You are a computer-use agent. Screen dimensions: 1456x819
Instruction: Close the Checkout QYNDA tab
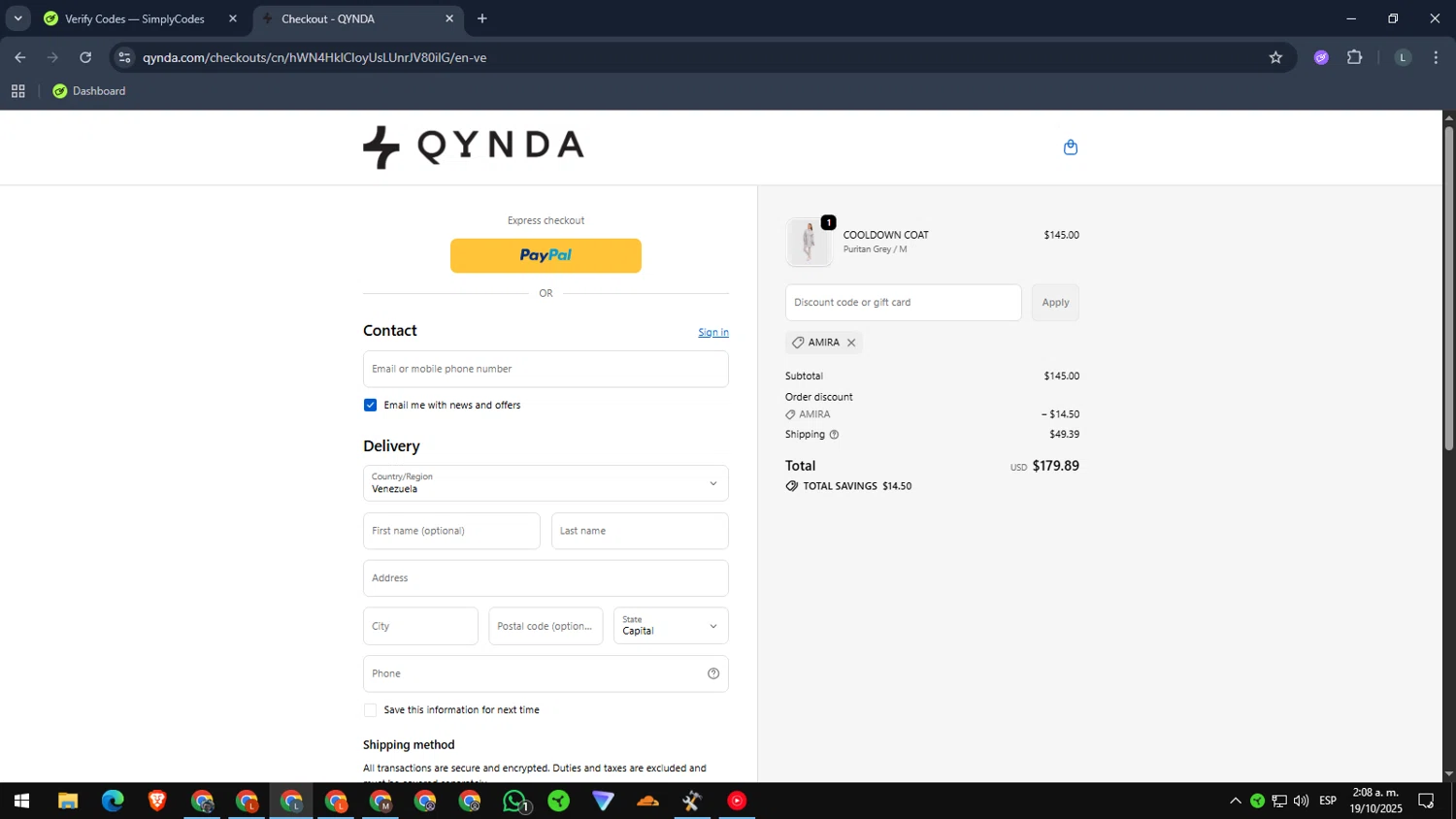449,18
